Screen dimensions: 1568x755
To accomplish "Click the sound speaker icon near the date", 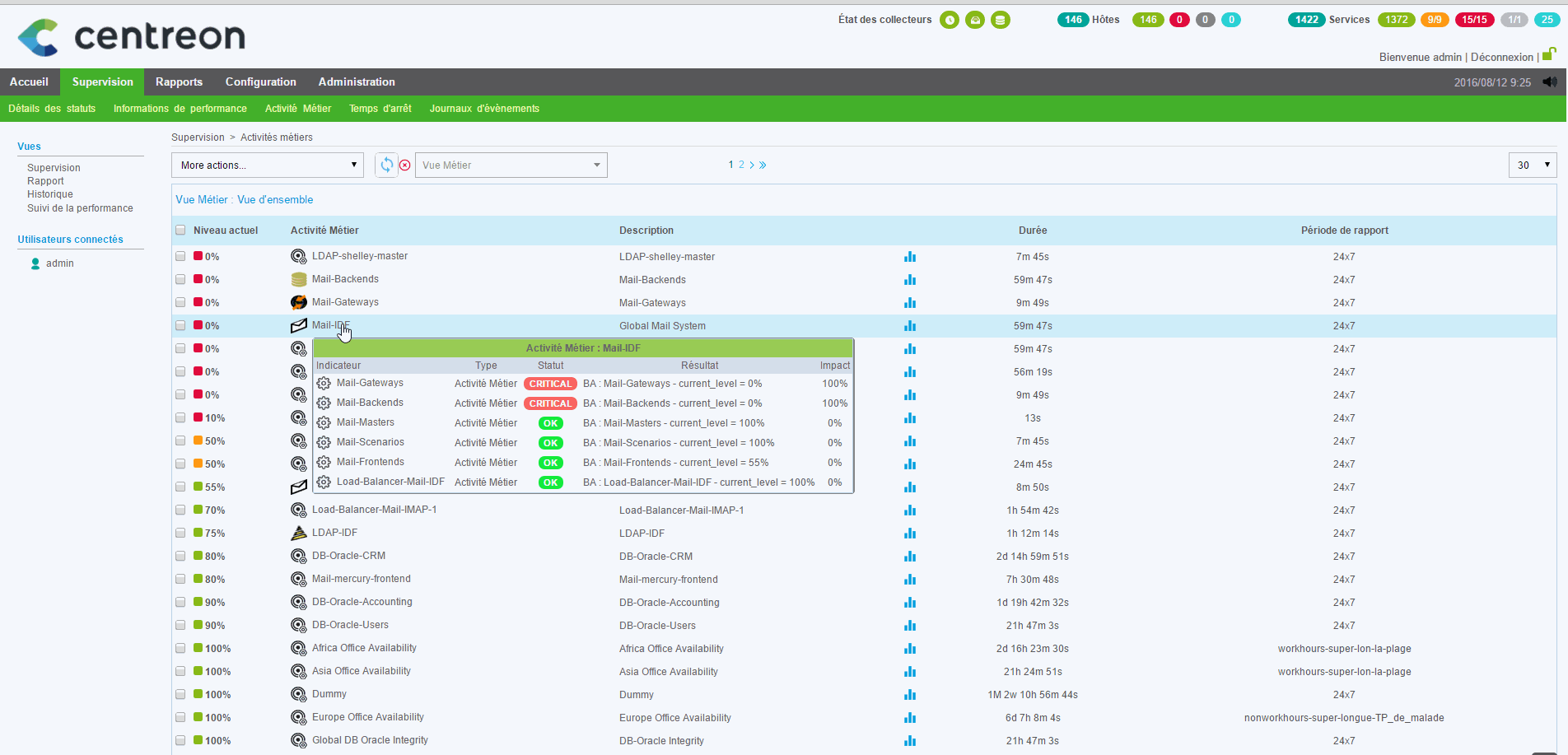I will coord(1550,82).
